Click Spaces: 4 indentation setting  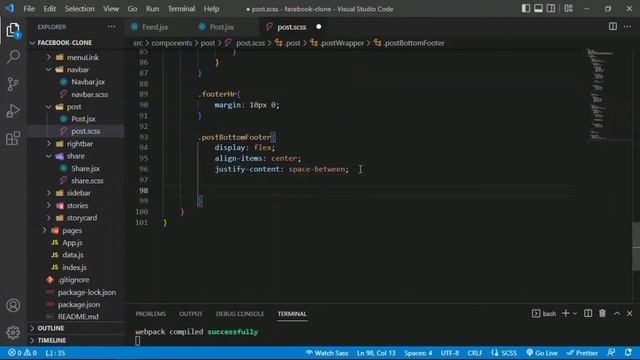418,353
